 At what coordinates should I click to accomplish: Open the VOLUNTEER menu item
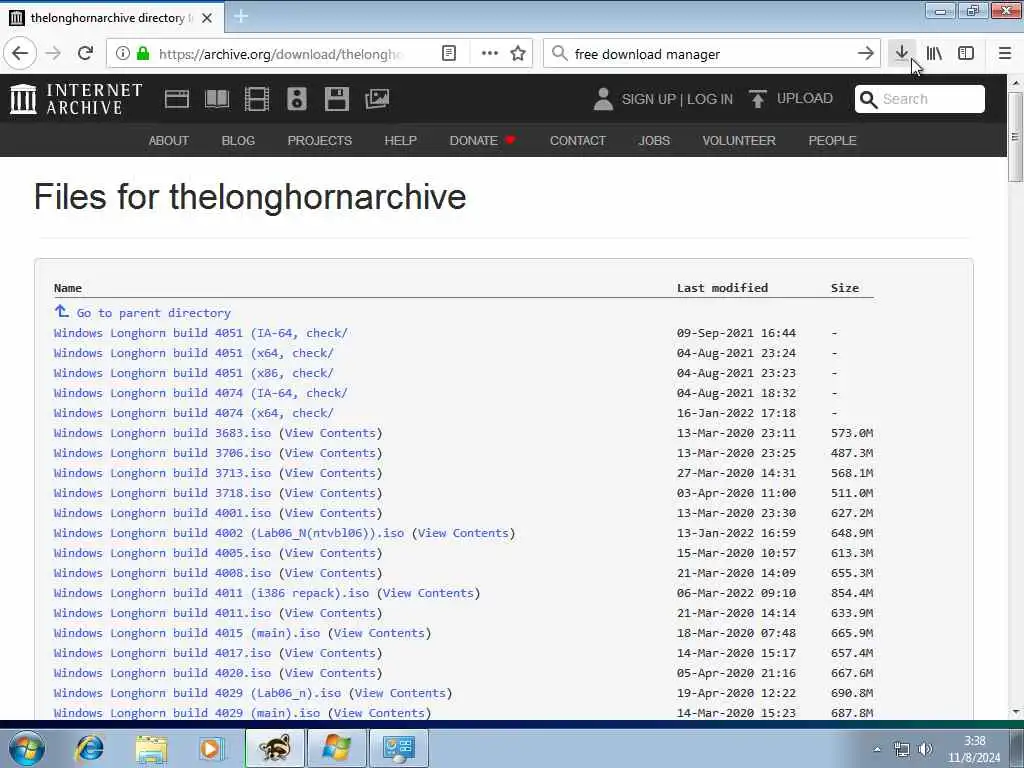739,140
